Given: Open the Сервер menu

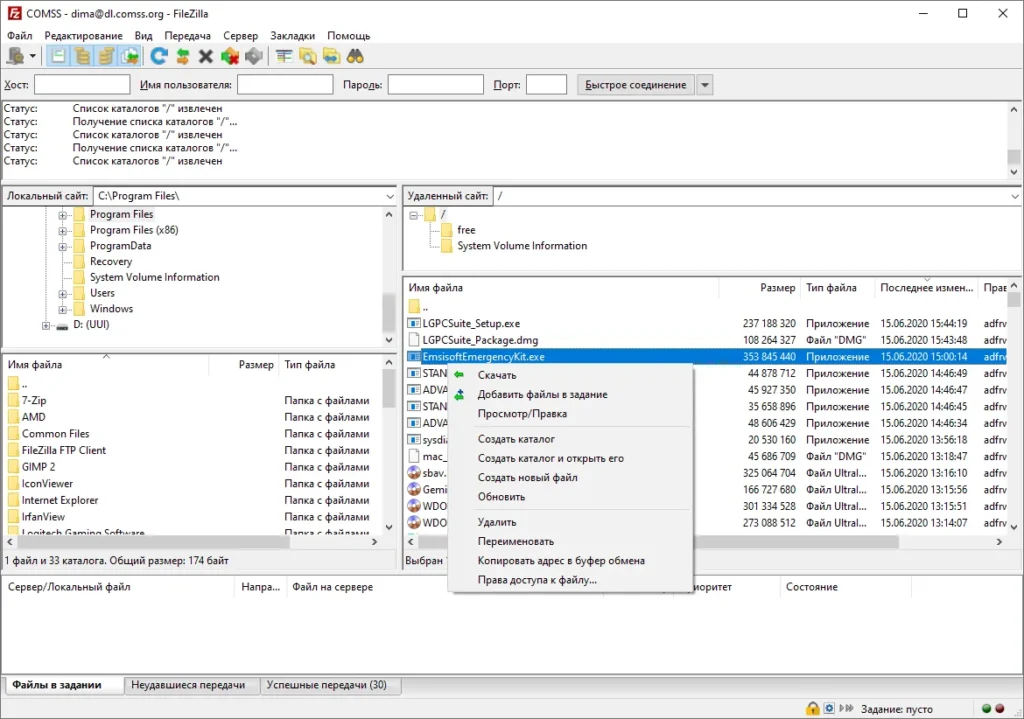Looking at the screenshot, I should [x=240, y=35].
